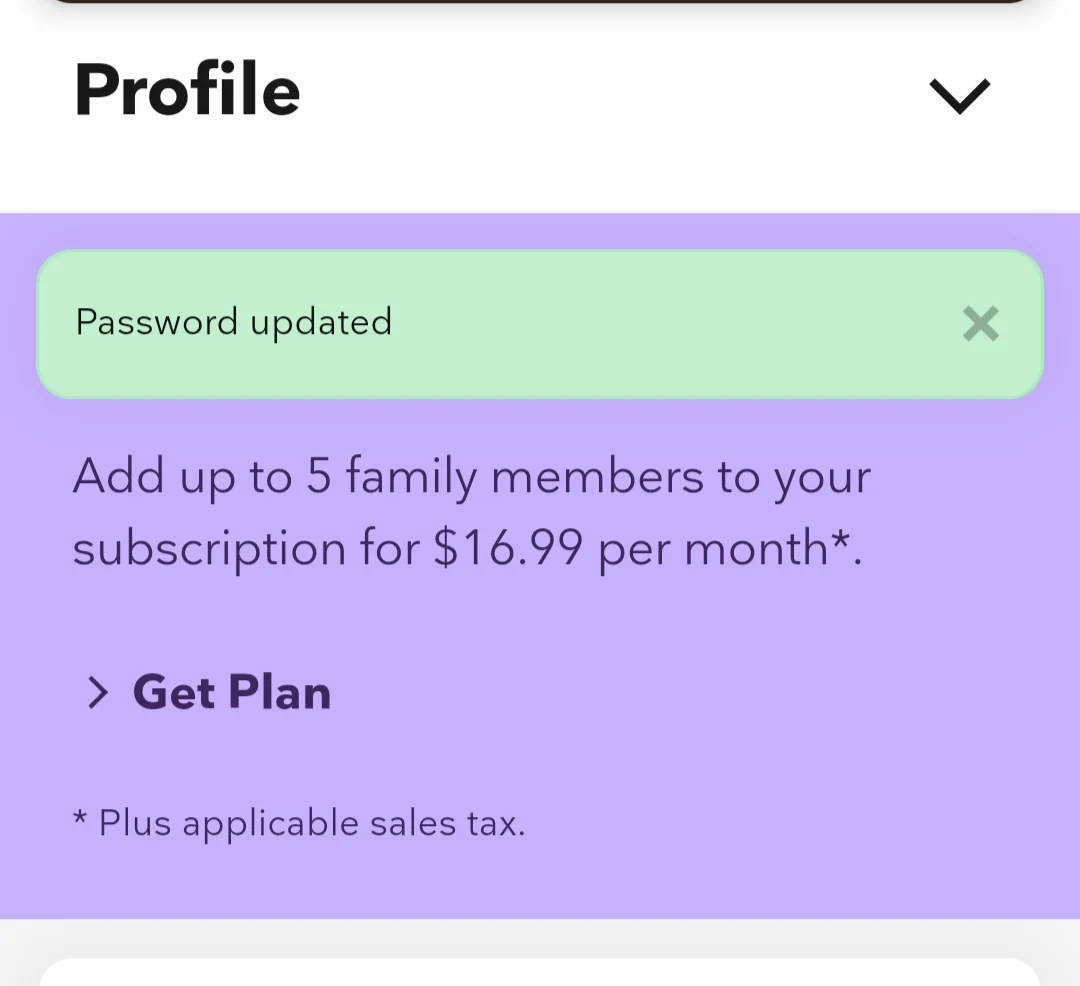Tap the Add up to 5 line
The width and height of the screenshot is (1080, 986).
472,476
